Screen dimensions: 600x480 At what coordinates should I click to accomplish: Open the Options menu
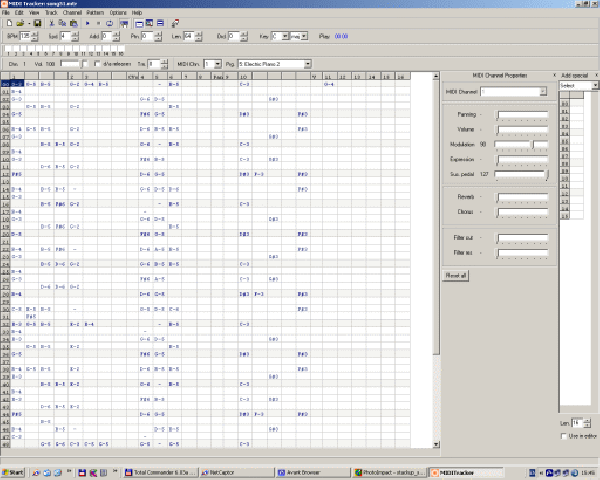pyautogui.click(x=118, y=12)
